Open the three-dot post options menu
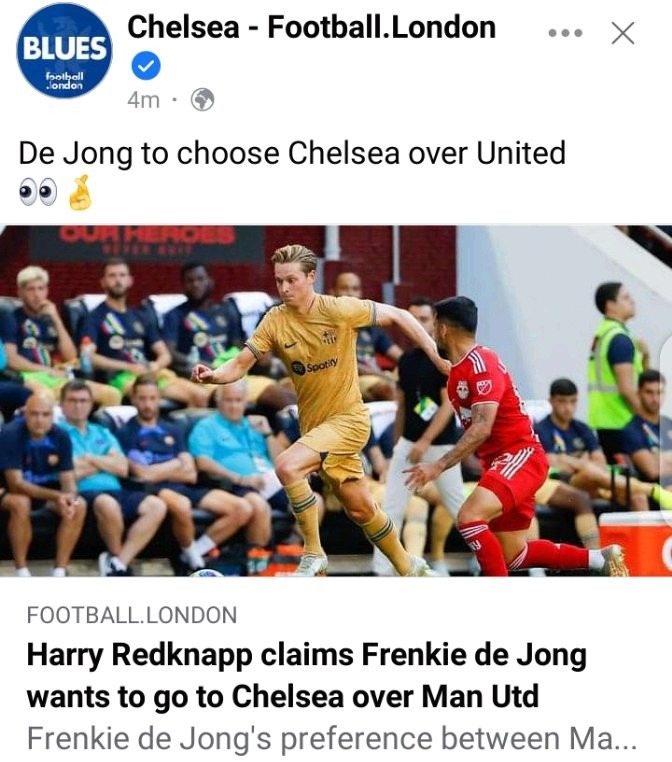The width and height of the screenshot is (672, 762). point(565,33)
